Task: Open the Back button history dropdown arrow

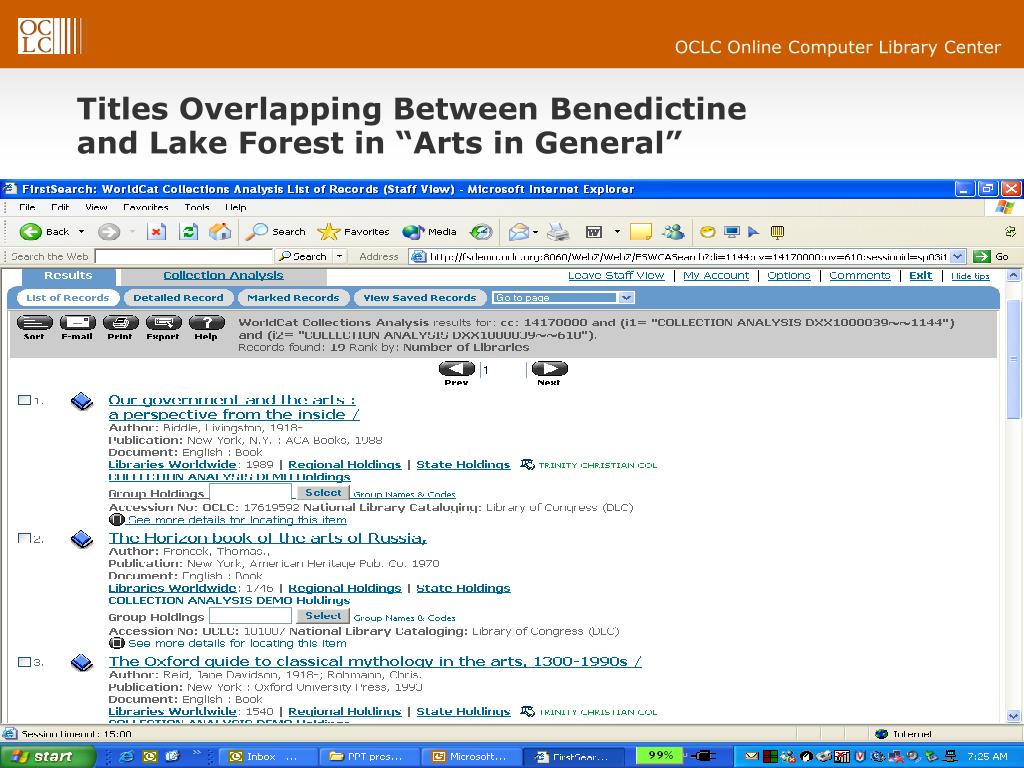Action: pos(81,231)
